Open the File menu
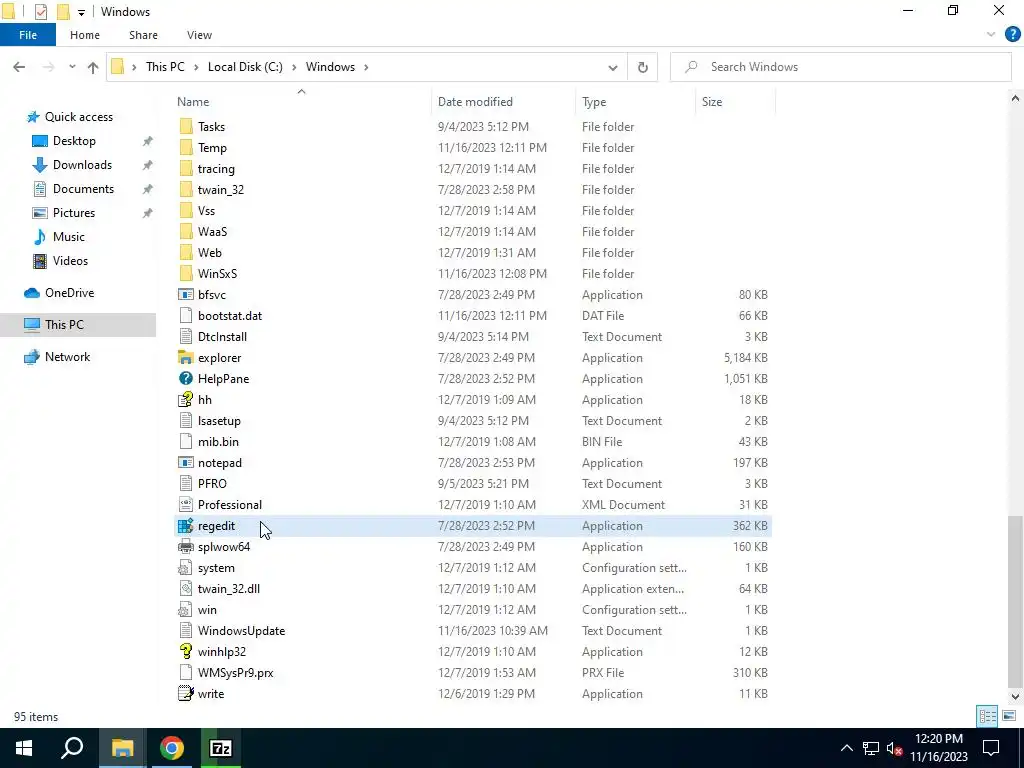 [28, 35]
